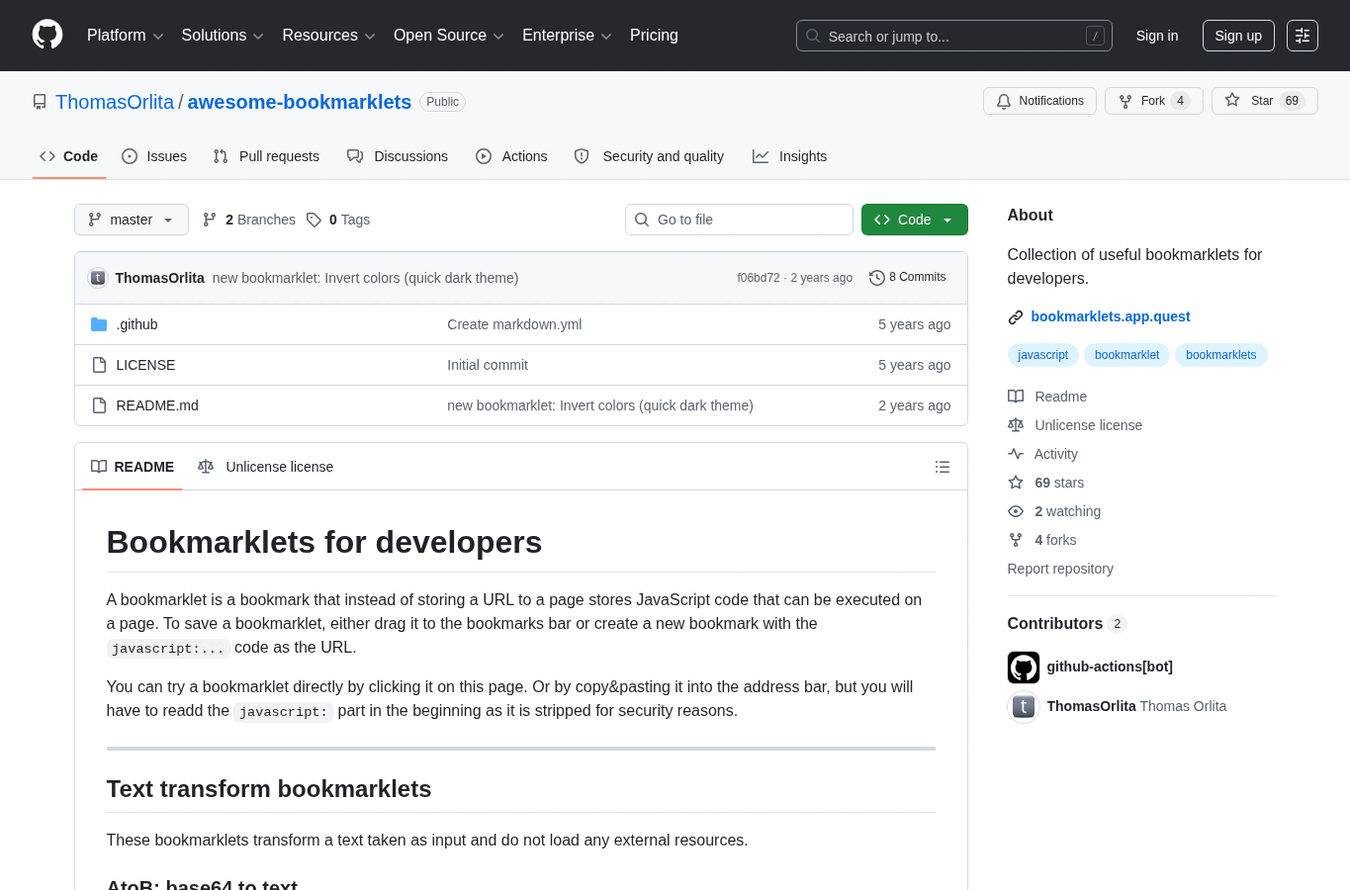Expand the Resources menu
1350x890 pixels.
pyautogui.click(x=329, y=36)
